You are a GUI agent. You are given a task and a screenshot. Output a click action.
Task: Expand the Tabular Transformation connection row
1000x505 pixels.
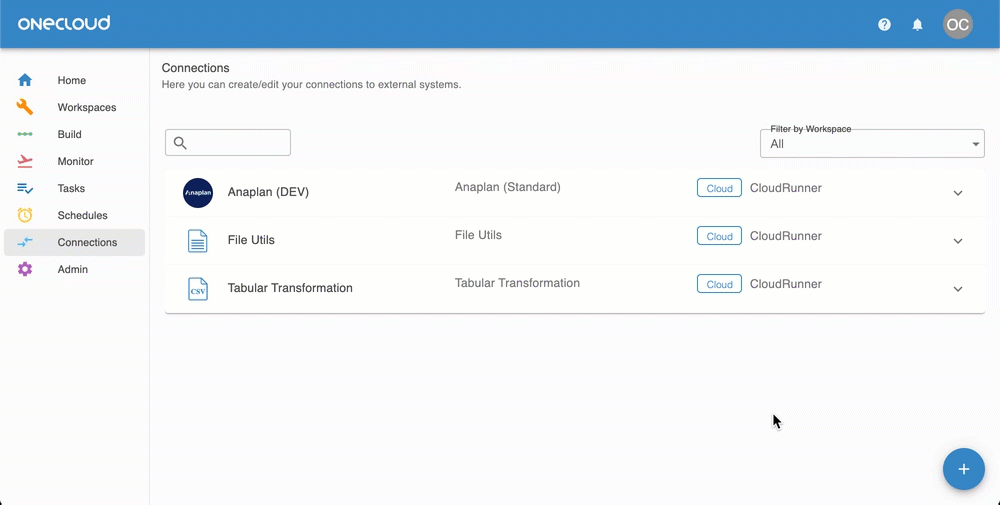click(958, 289)
